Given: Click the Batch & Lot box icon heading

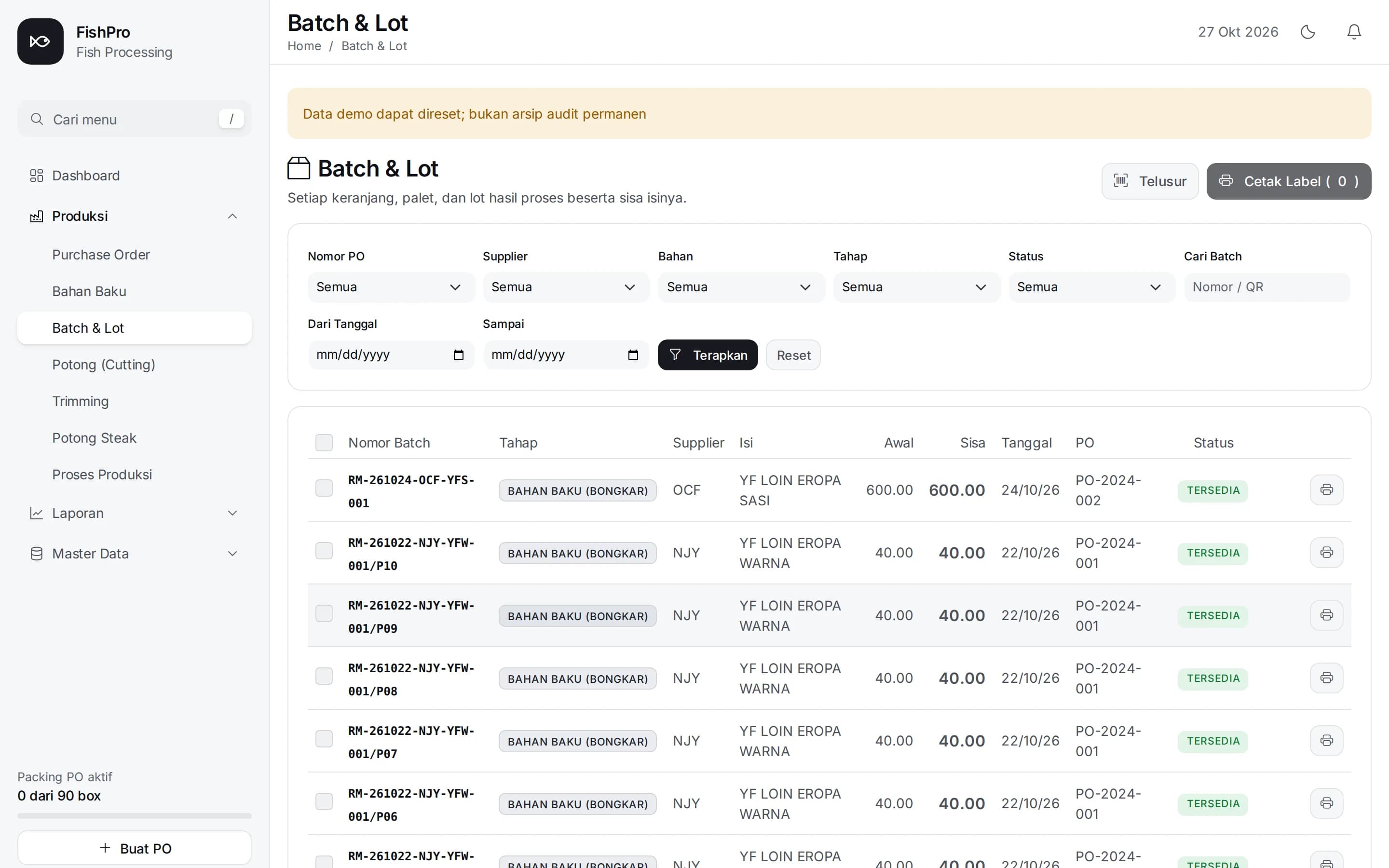Looking at the screenshot, I should click(299, 168).
